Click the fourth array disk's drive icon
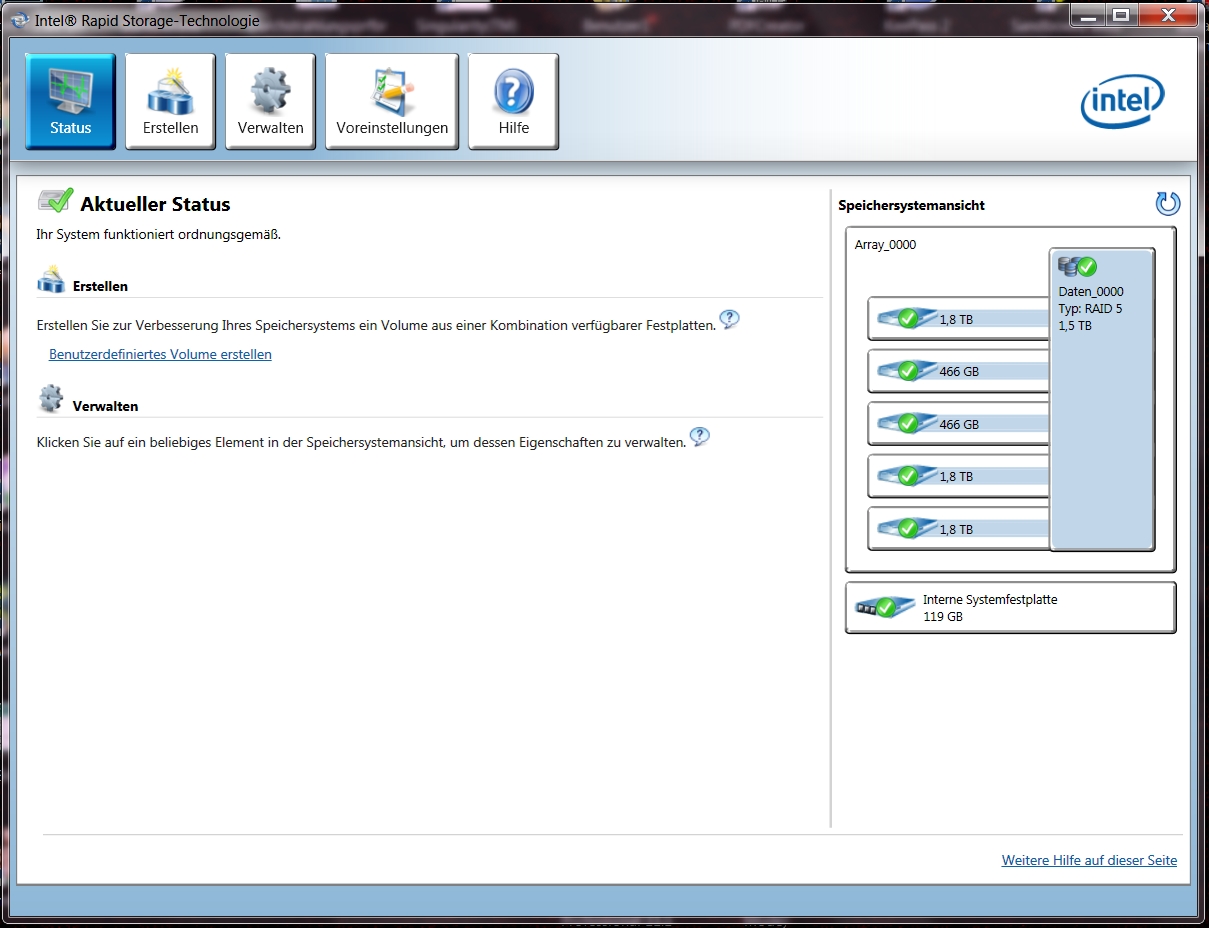 [905, 476]
